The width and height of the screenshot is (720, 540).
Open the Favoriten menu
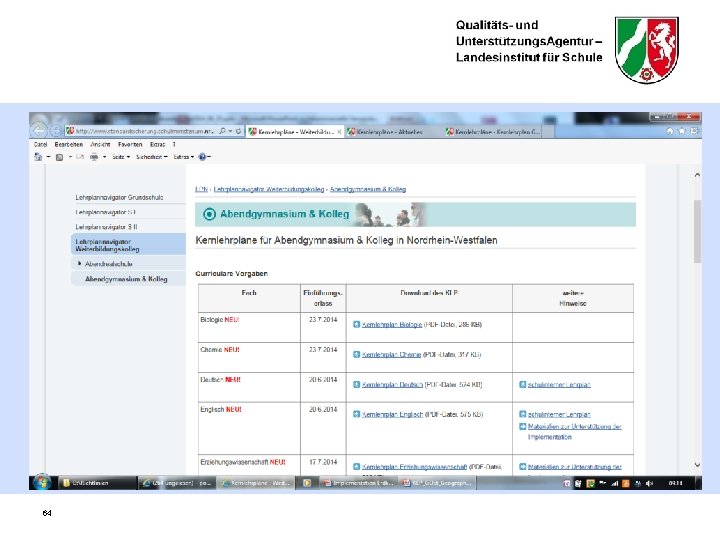pos(130,144)
